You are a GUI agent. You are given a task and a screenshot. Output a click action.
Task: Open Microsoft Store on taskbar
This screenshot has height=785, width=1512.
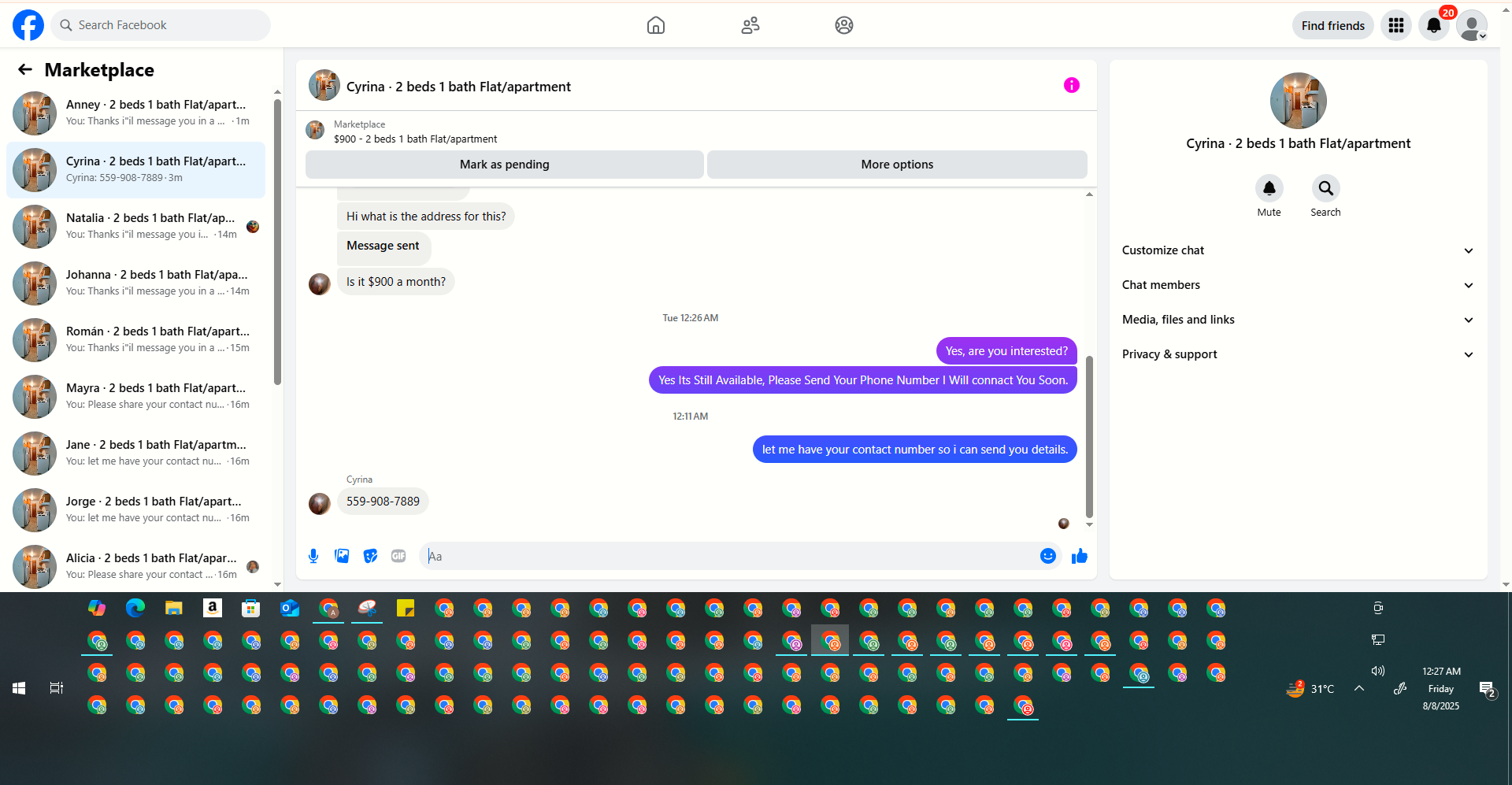point(251,608)
